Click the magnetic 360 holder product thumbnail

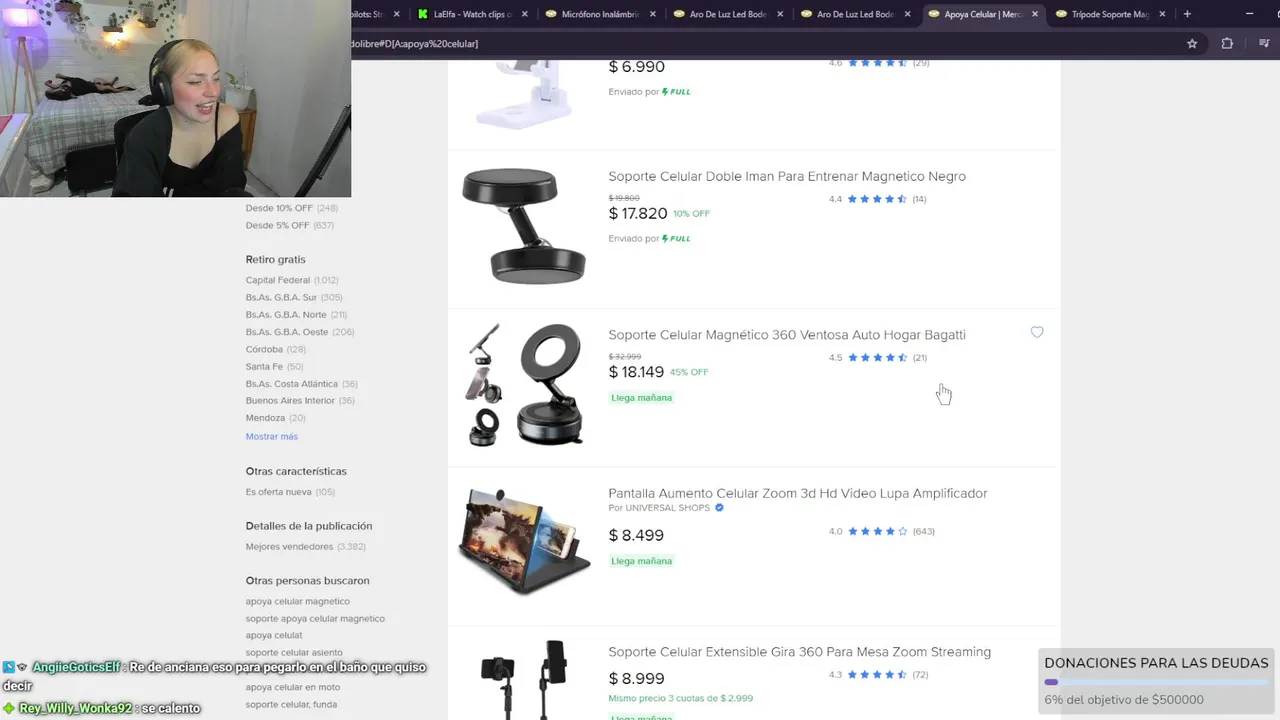point(525,384)
